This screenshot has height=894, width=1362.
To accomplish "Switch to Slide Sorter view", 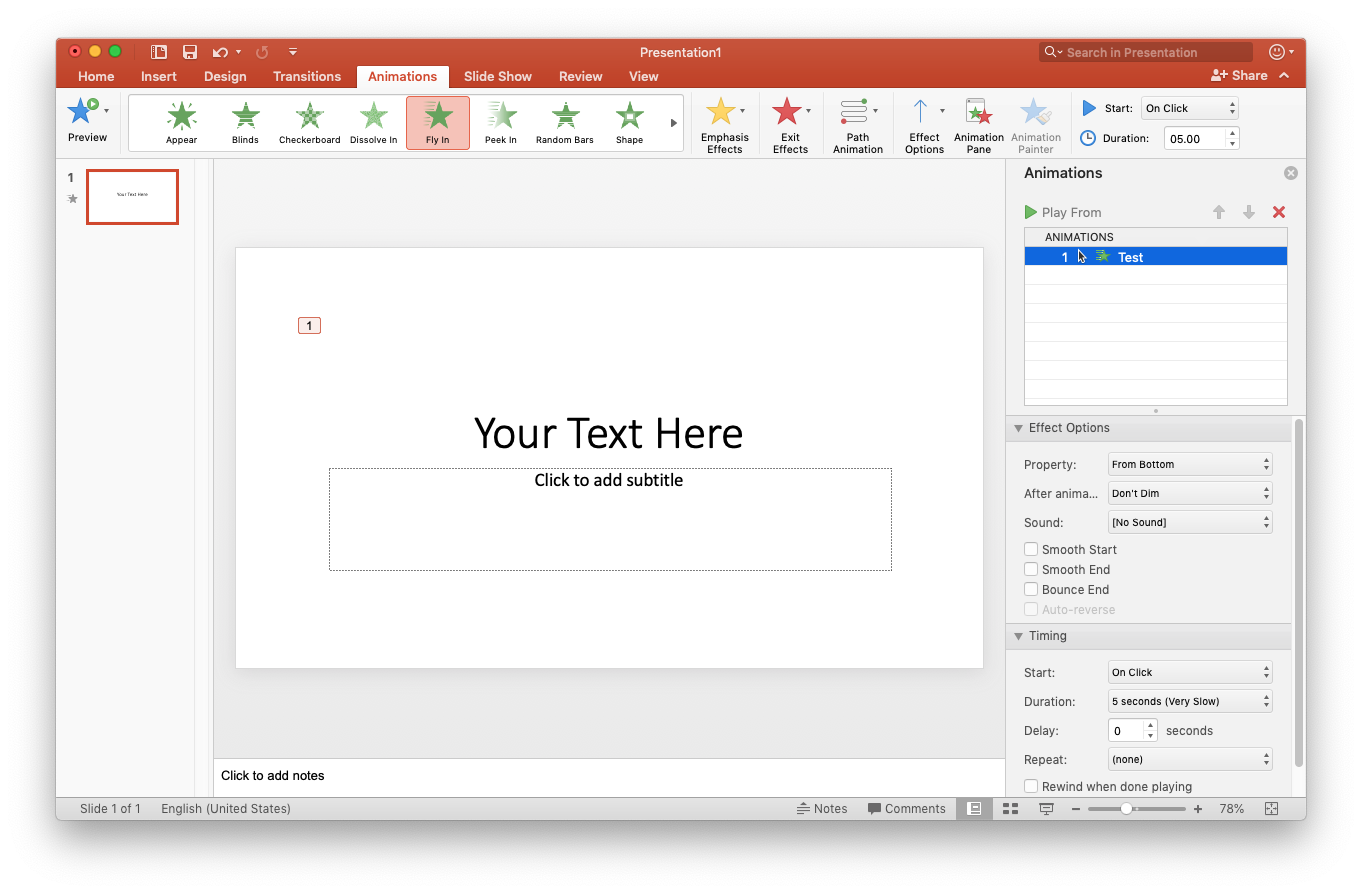I will [1010, 808].
